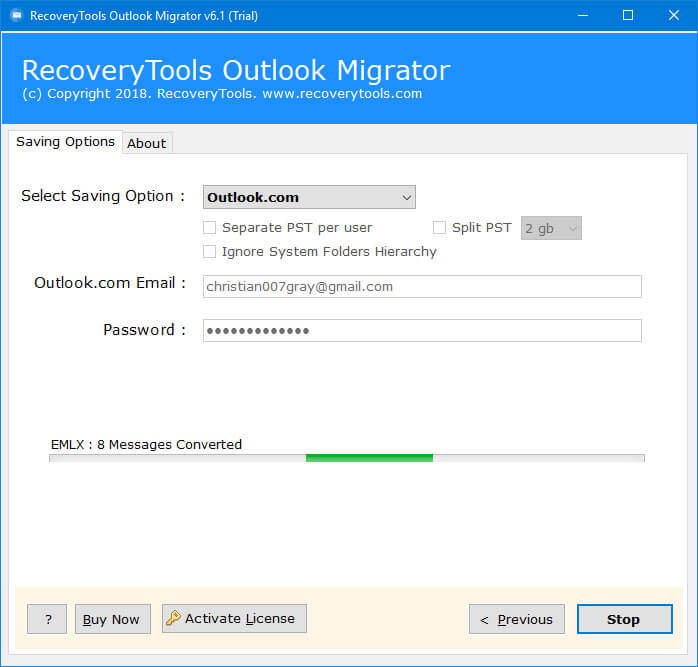Close the Outlook Migrator window
The height and width of the screenshot is (667, 698).
click(674, 16)
